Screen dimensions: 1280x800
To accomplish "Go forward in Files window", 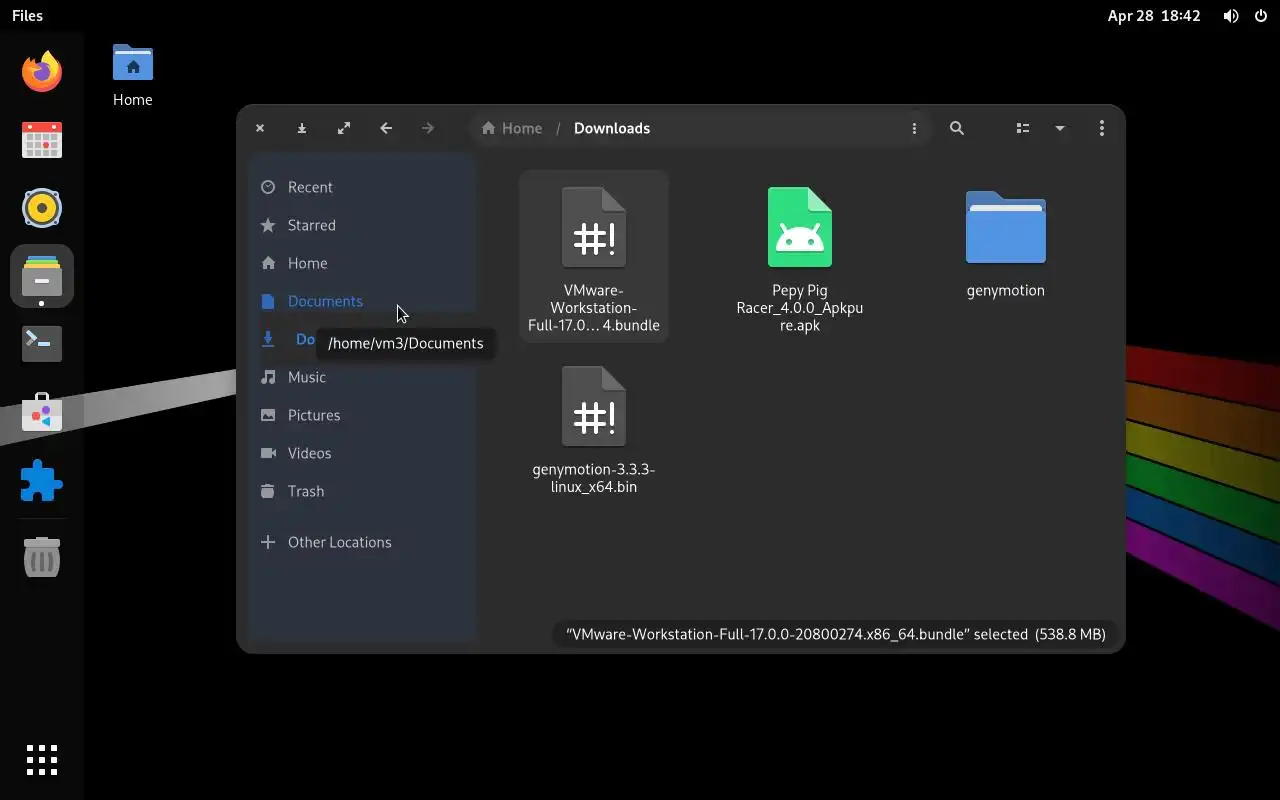I will click(x=428, y=128).
